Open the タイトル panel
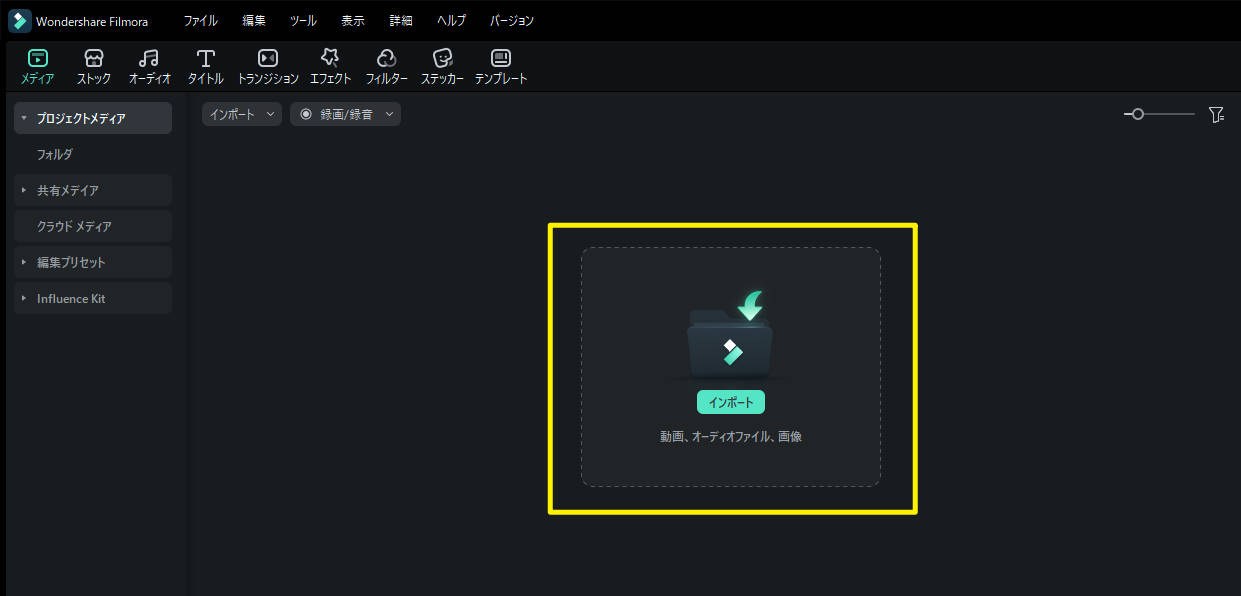Viewport: 1241px width, 596px height. pyautogui.click(x=204, y=65)
